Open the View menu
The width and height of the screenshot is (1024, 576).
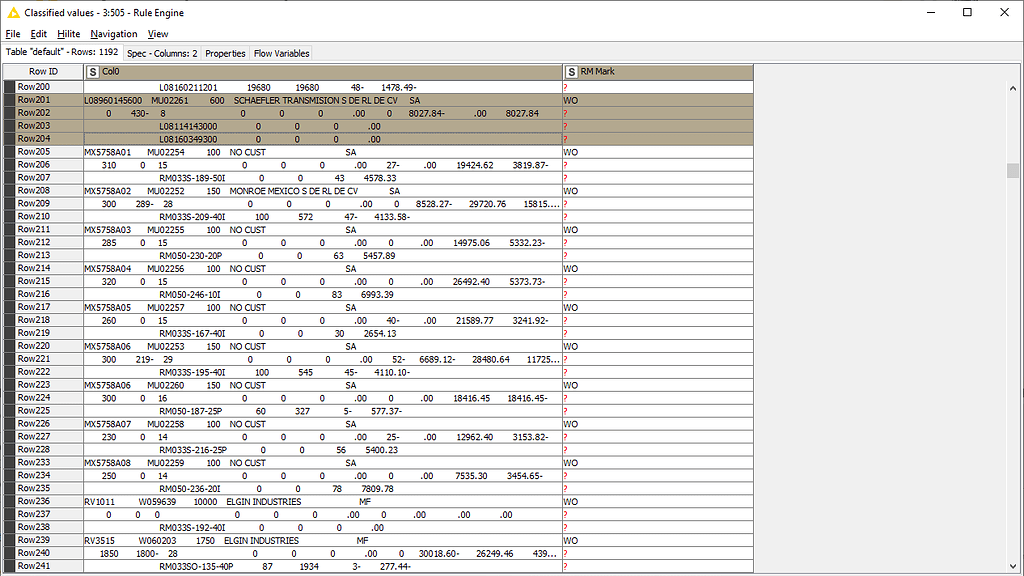pos(158,33)
